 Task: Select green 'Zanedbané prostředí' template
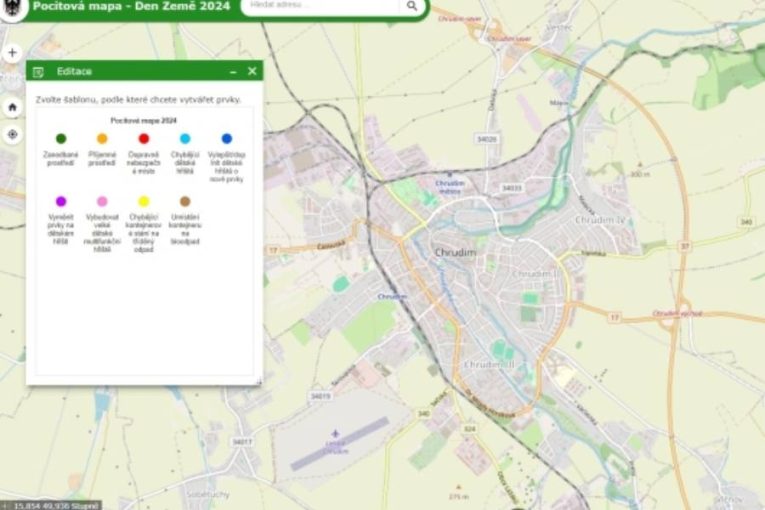(61, 139)
